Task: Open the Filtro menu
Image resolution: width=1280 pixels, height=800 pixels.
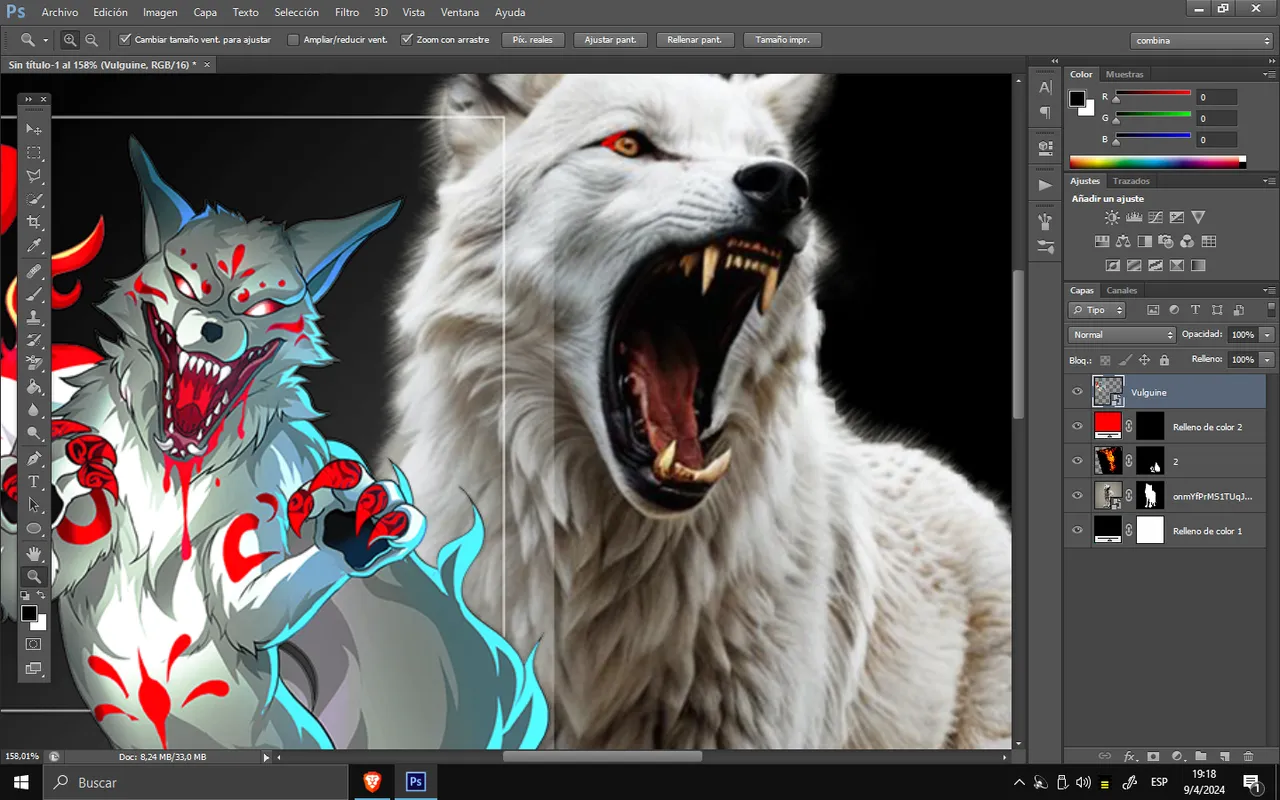Action: 347,12
